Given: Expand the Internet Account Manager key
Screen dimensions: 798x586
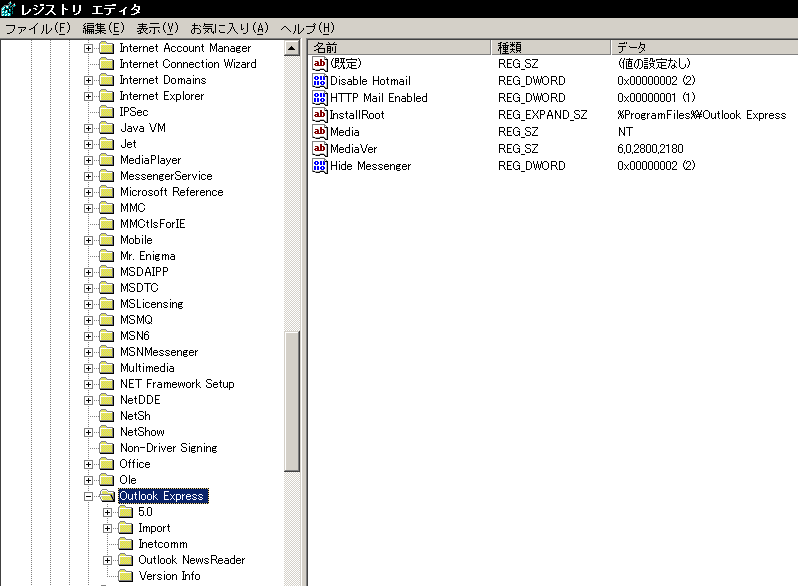Looking at the screenshot, I should point(89,48).
